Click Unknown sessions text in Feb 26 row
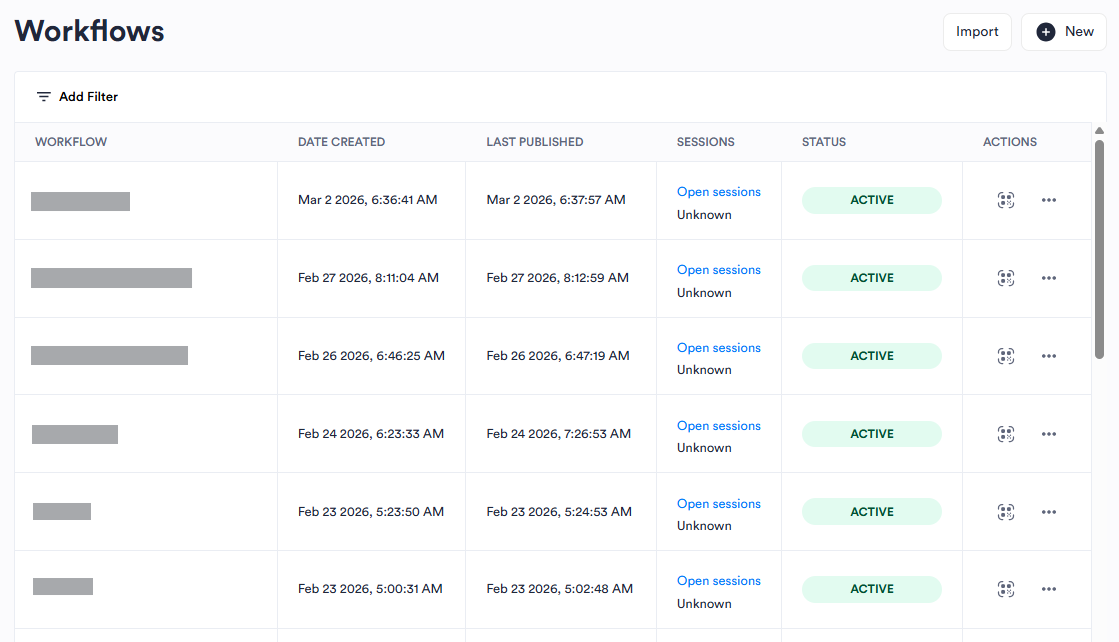The width and height of the screenshot is (1119, 642). pos(704,370)
